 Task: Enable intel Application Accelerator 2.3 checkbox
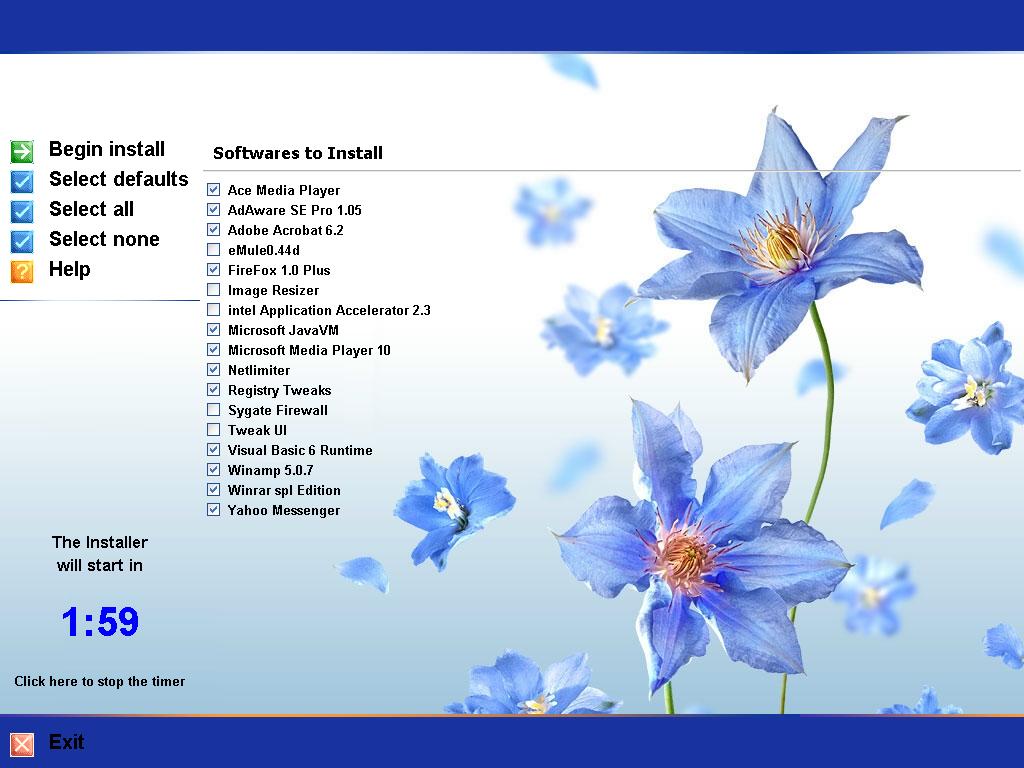click(214, 310)
